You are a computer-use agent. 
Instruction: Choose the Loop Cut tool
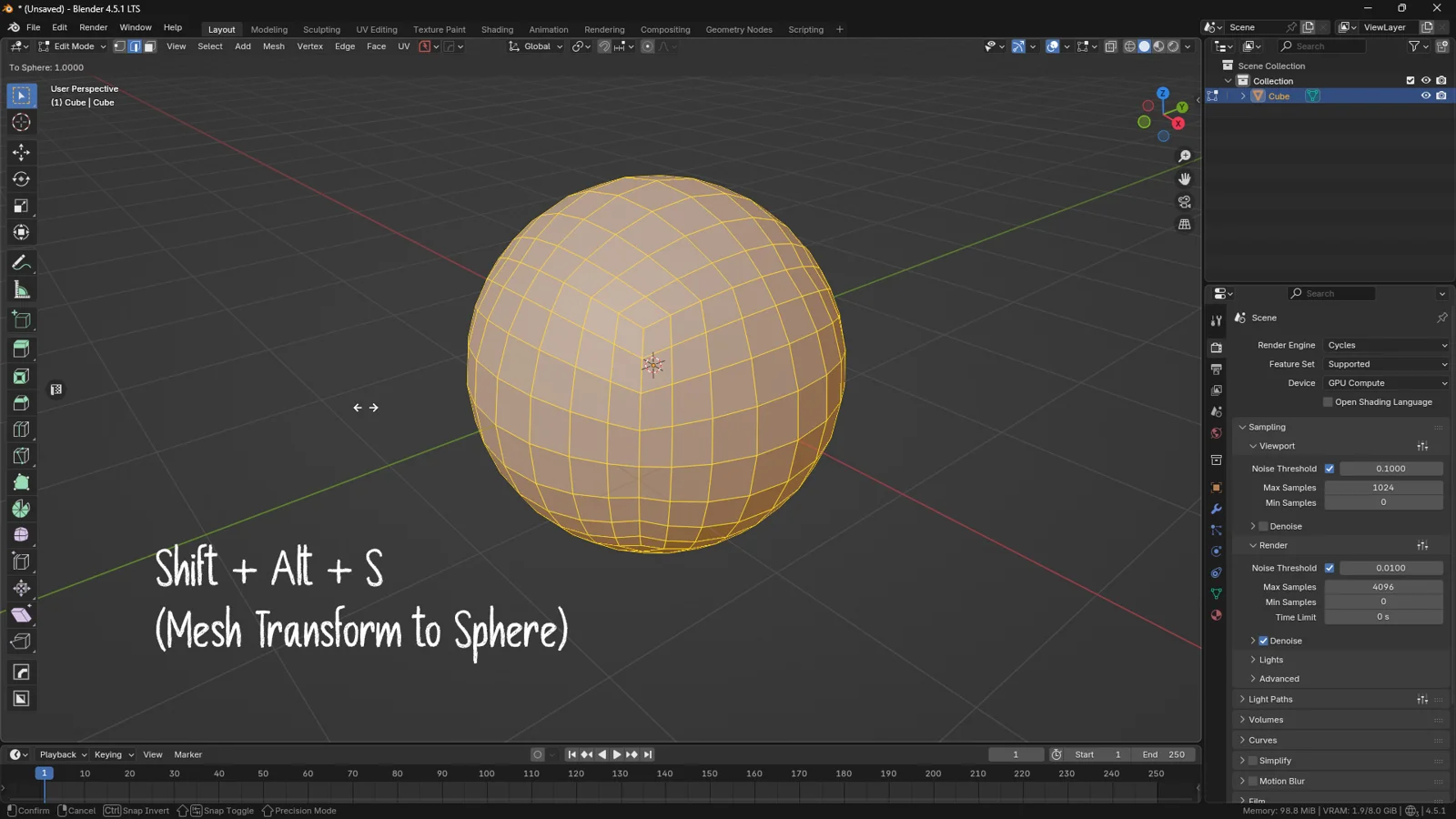[21, 429]
